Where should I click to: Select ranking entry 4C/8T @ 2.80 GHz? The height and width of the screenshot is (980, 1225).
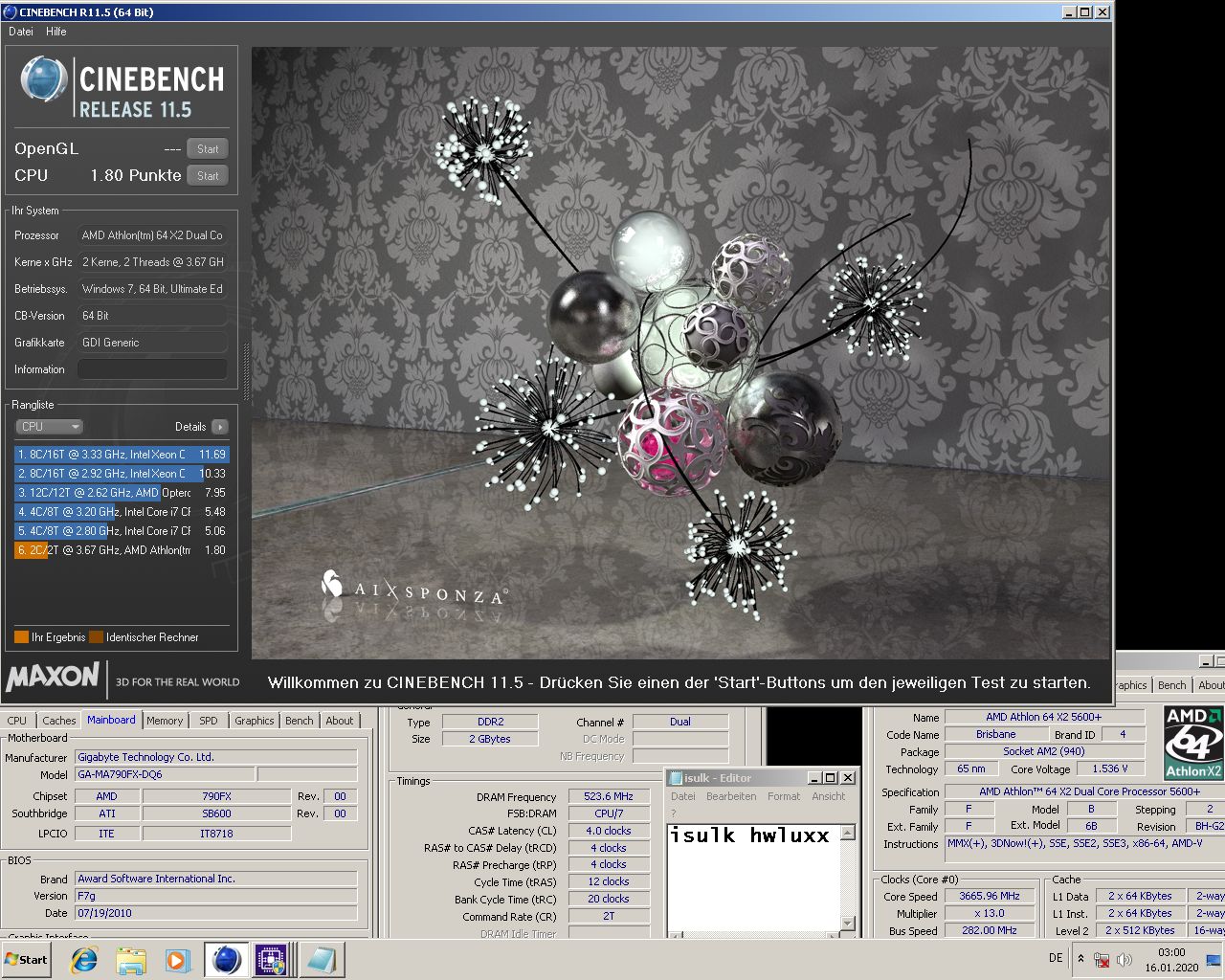click(x=122, y=531)
